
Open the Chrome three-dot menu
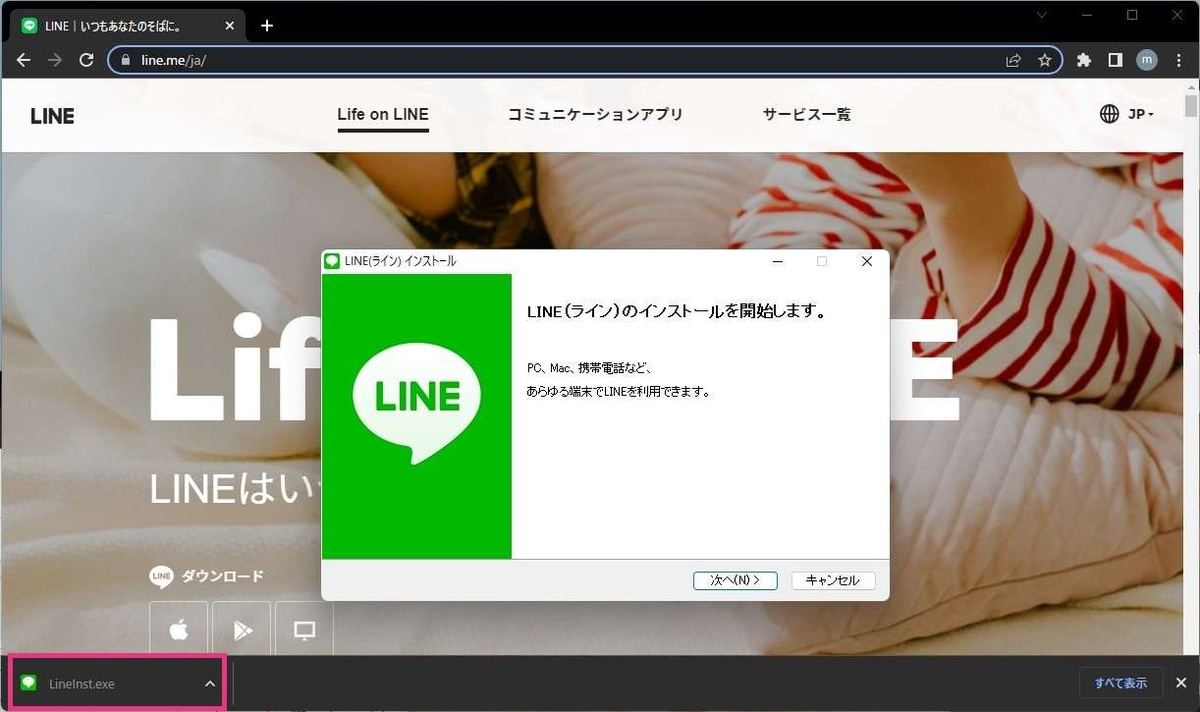[1178, 60]
